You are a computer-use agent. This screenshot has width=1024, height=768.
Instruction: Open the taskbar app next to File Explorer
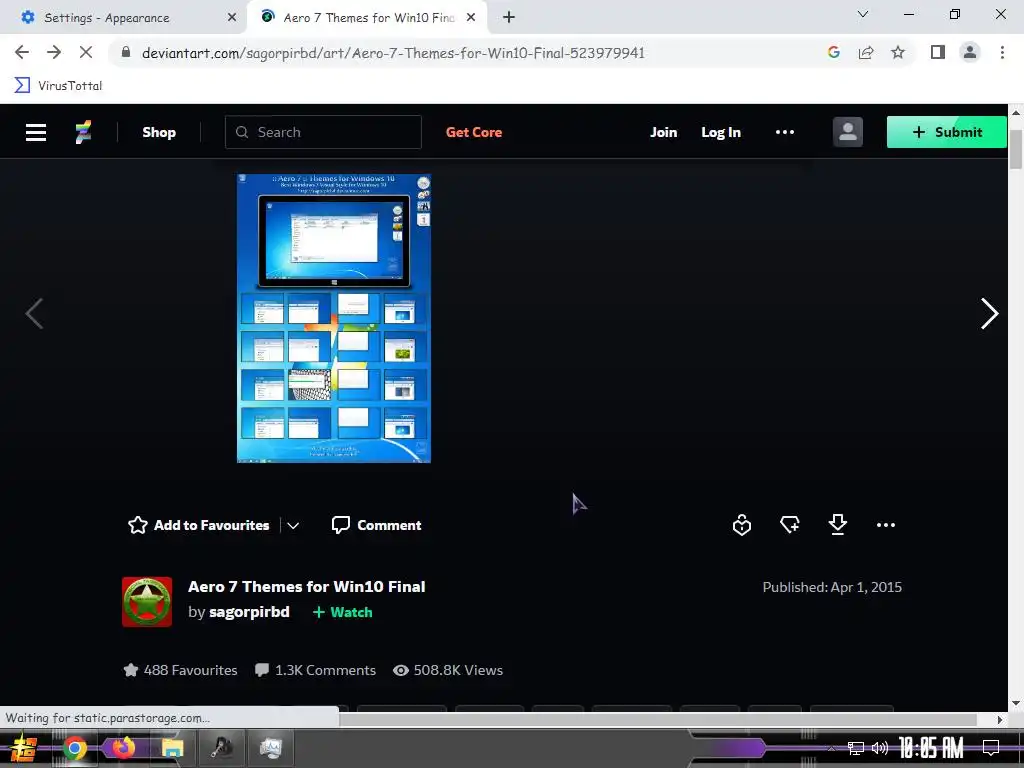(222, 748)
